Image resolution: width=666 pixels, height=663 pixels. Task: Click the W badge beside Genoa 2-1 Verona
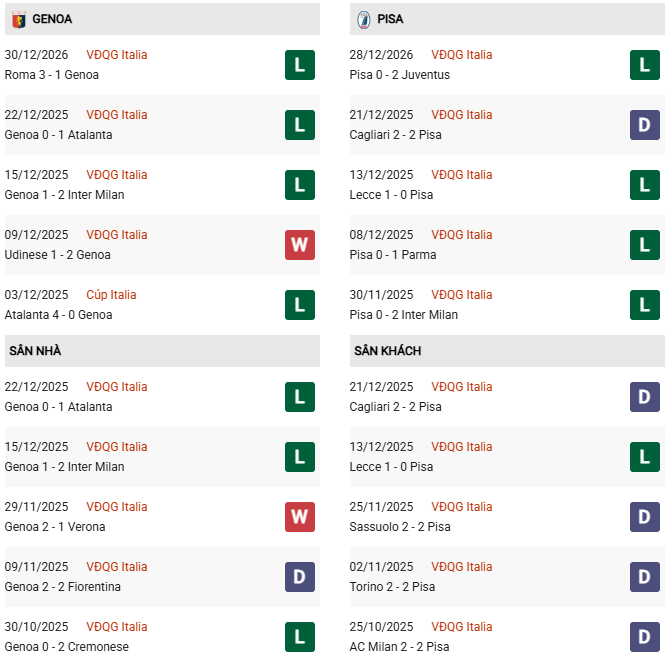pos(299,517)
